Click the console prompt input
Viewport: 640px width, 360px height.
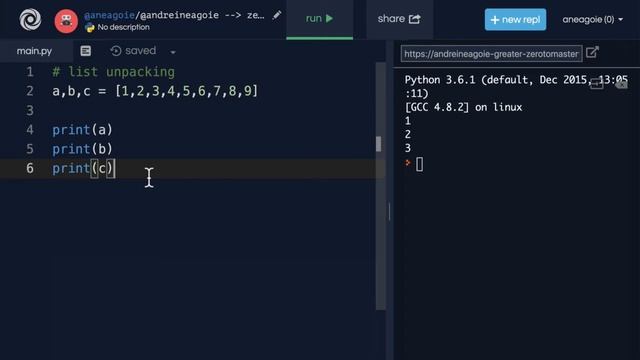coord(420,164)
